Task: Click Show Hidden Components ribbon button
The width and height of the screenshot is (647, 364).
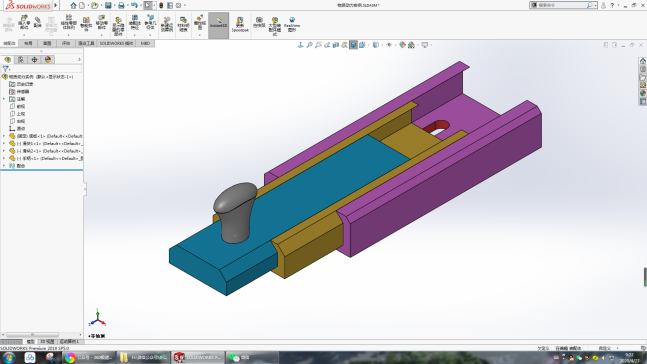Action: (118, 26)
